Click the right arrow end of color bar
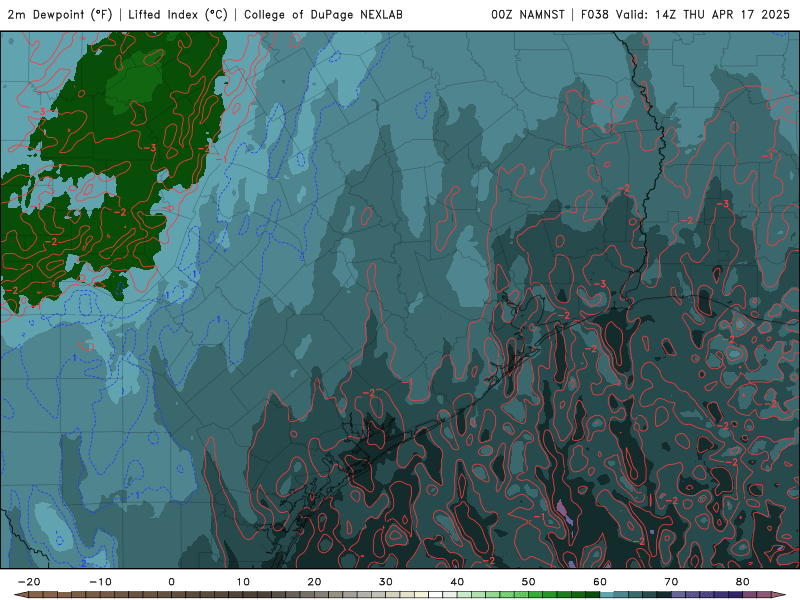 779,595
